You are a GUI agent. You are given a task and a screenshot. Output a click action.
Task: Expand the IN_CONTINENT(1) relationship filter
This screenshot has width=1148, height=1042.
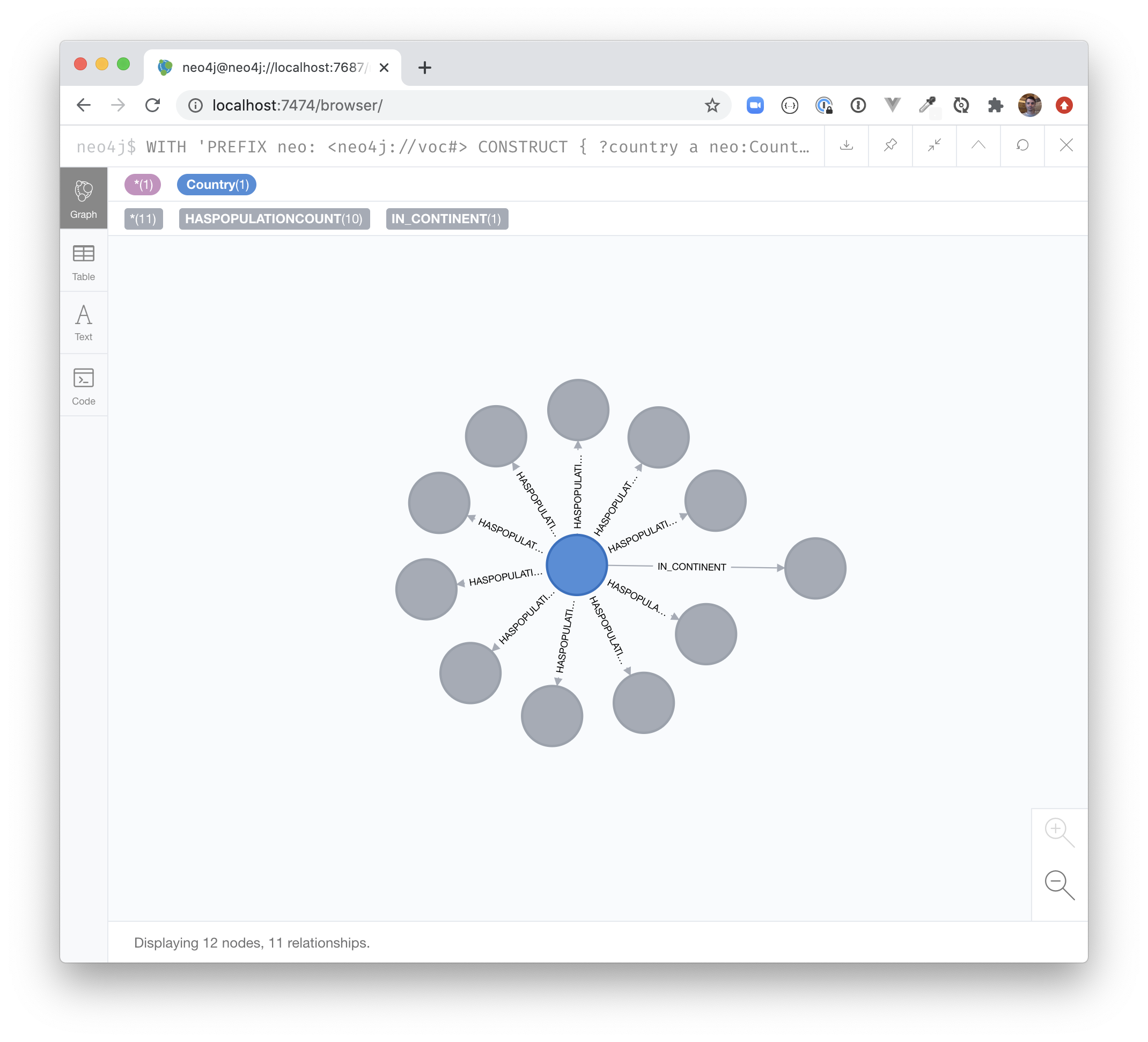(x=447, y=220)
